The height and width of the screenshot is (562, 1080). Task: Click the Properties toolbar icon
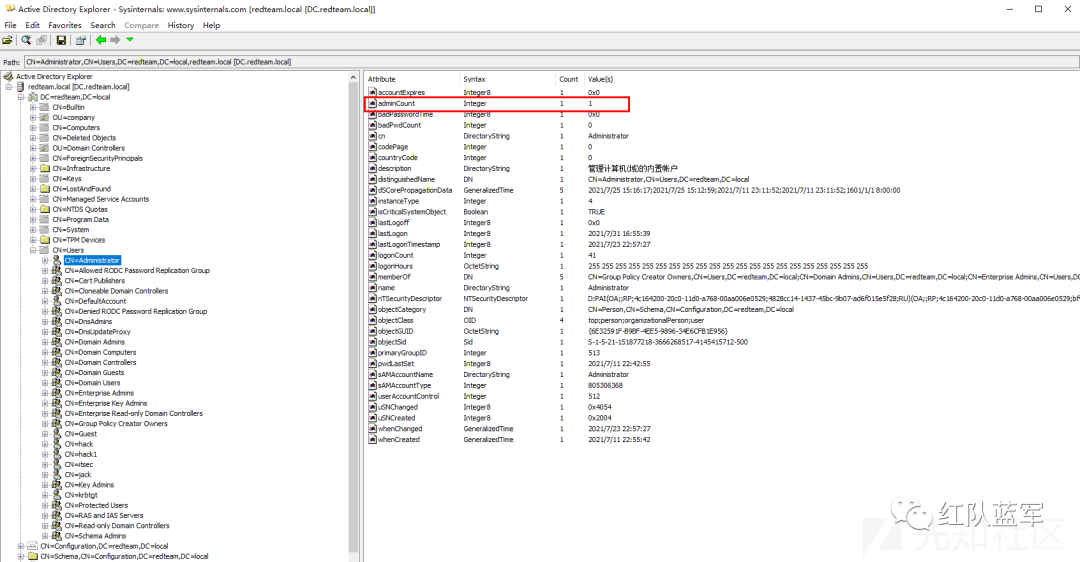(x=81, y=40)
